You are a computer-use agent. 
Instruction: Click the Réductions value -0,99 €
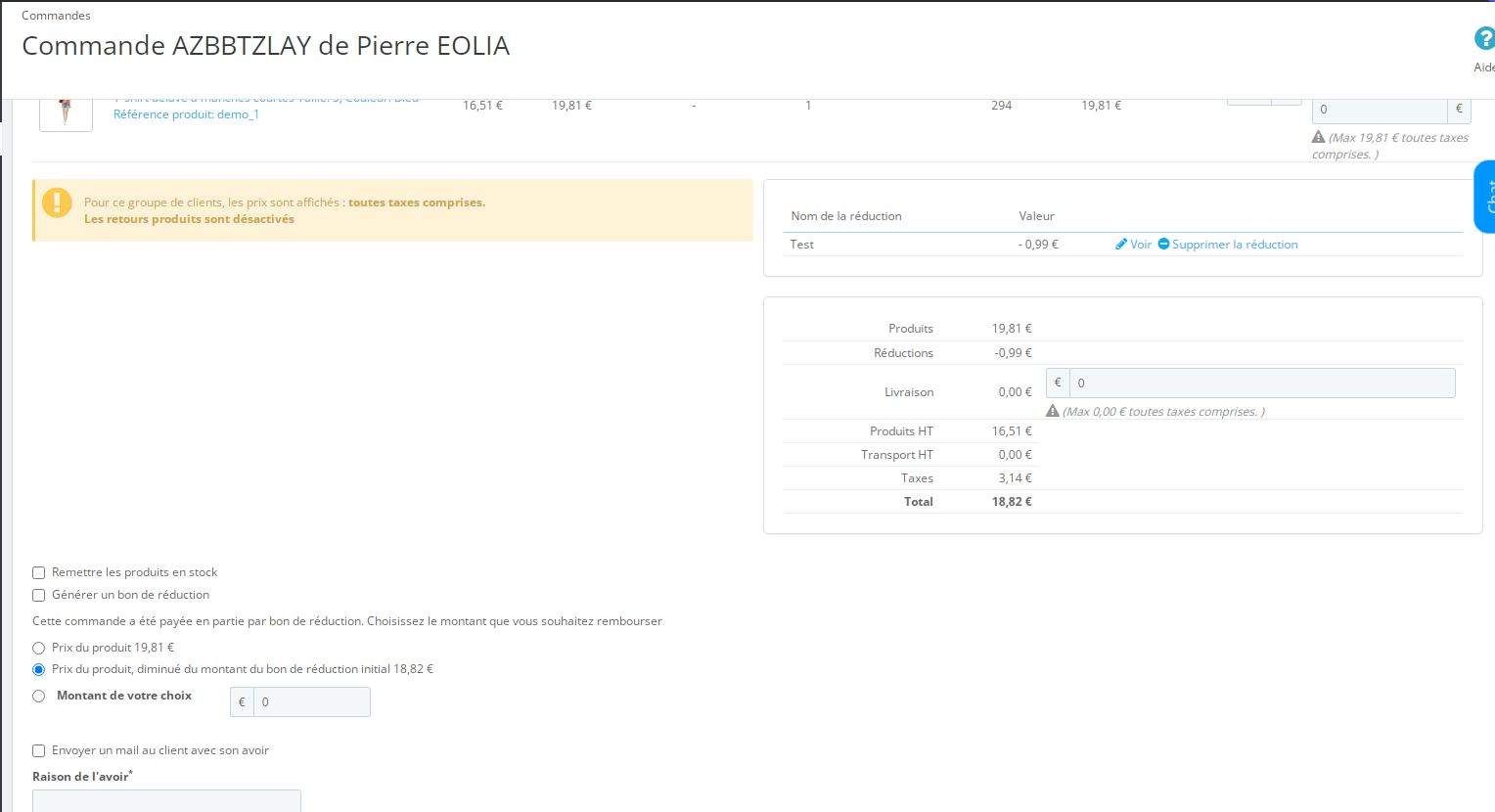(1014, 353)
